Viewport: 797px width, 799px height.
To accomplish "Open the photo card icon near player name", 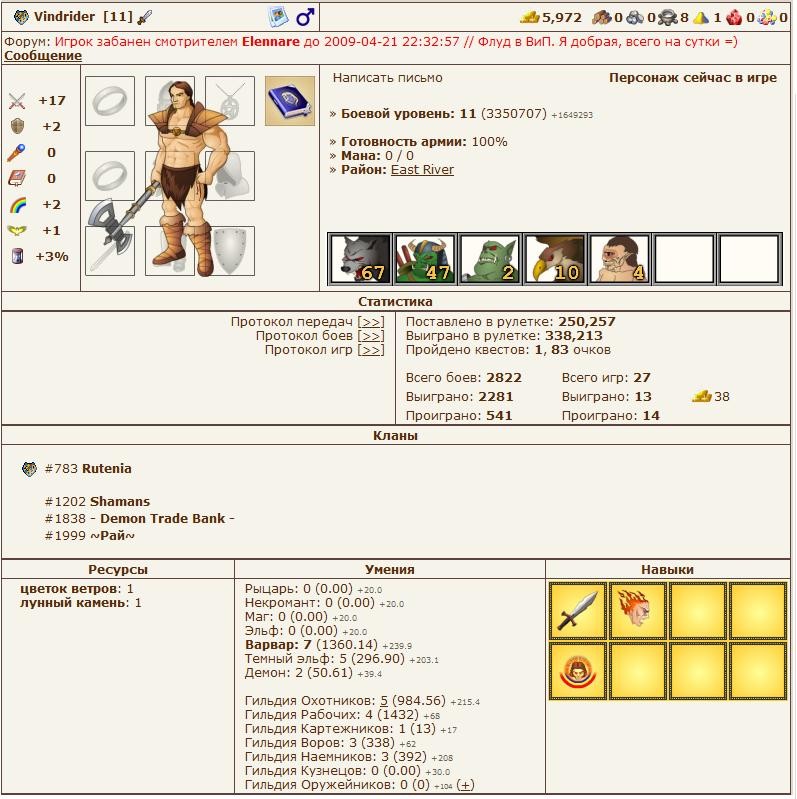I will click(x=278, y=17).
